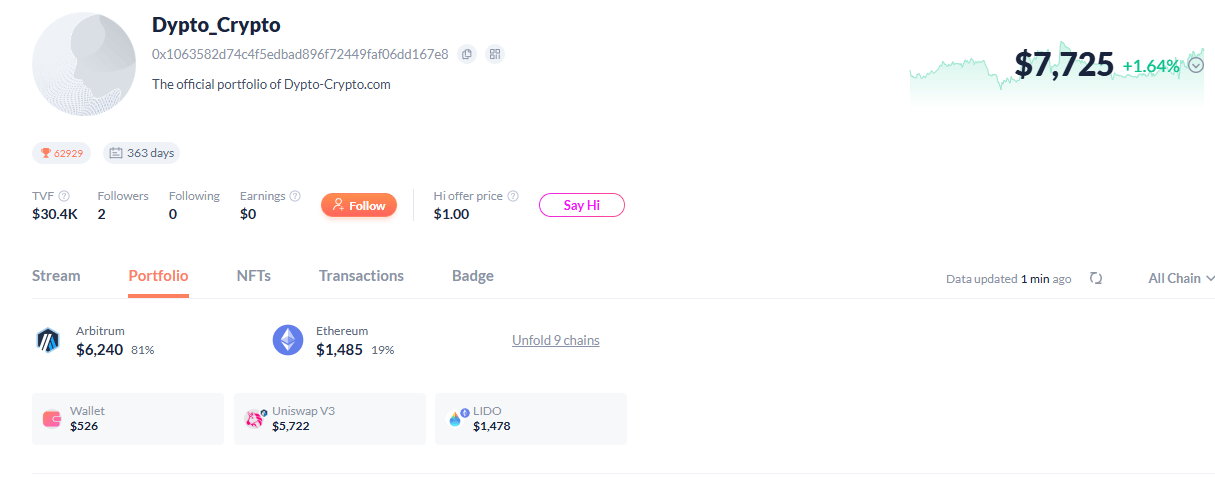The height and width of the screenshot is (483, 1215).
Task: Click the Hi offer price help icon
Action: pos(513,196)
